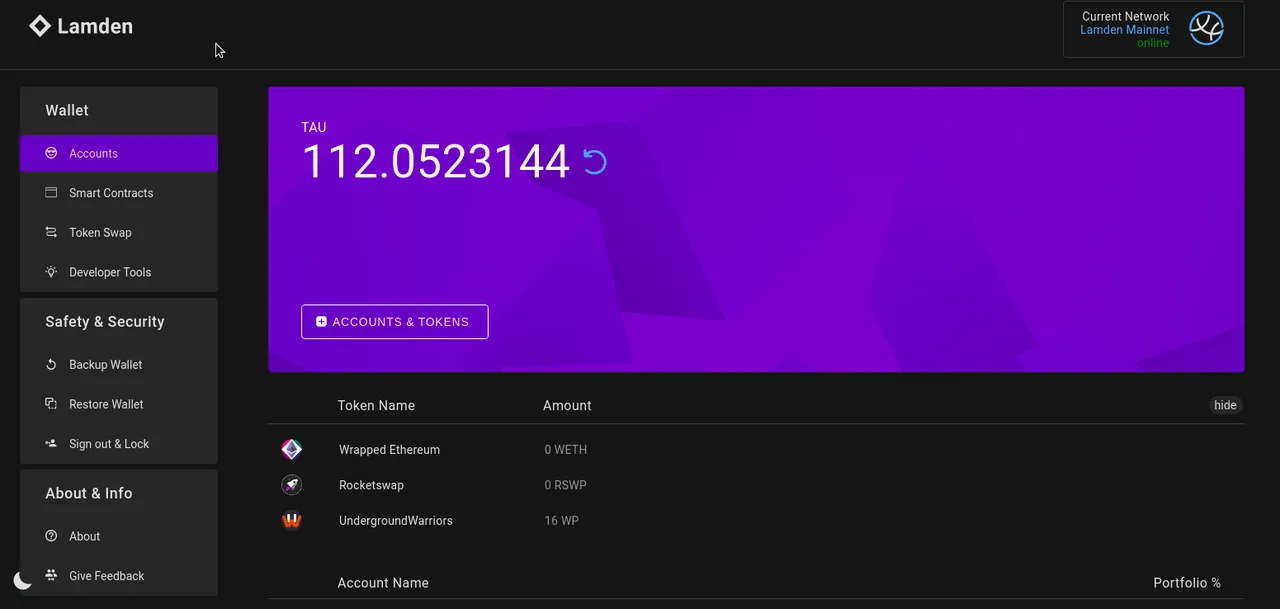
Task: Click the Backup Wallet circular icon
Action: tap(51, 365)
